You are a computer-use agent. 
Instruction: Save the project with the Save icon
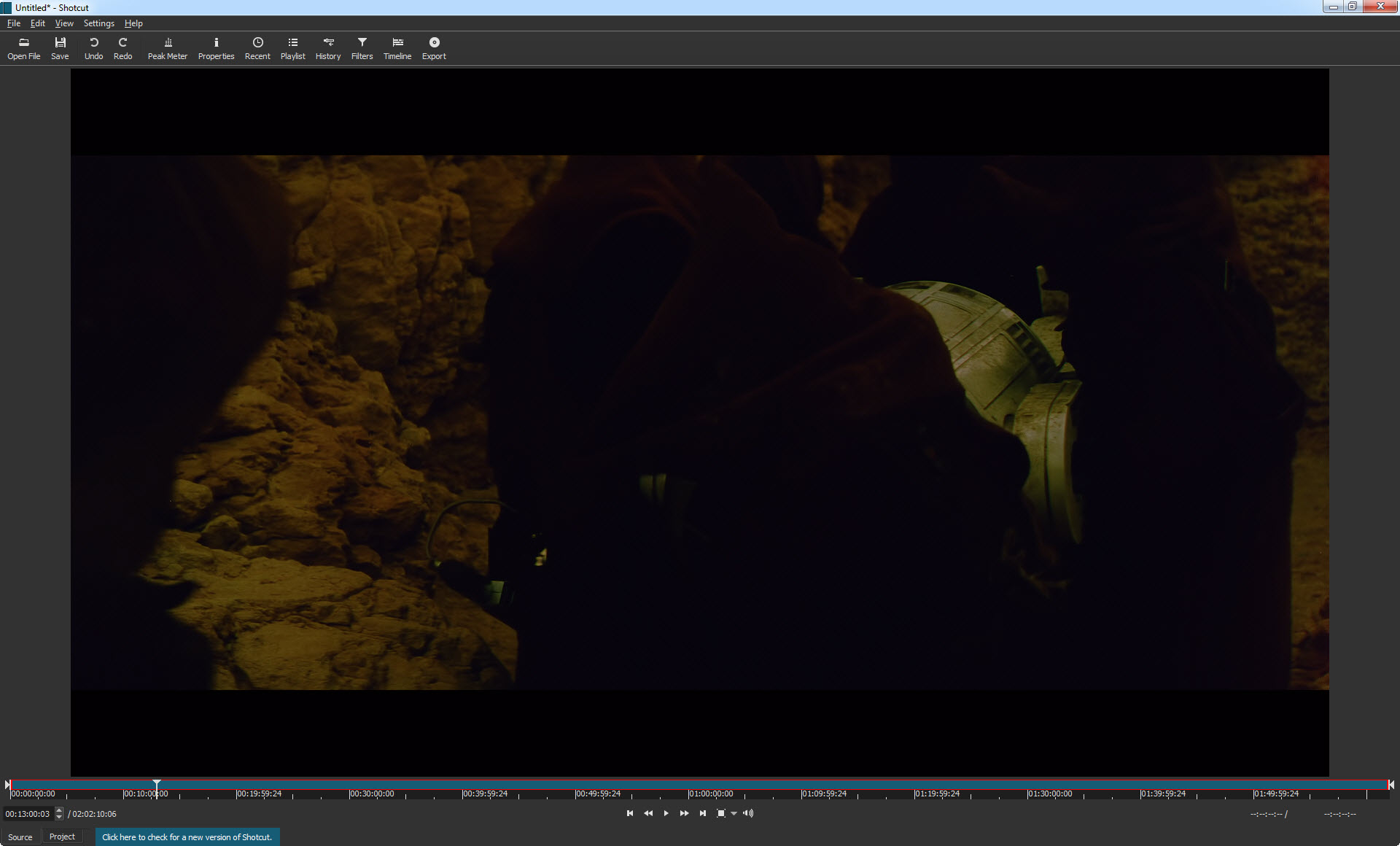click(x=60, y=48)
